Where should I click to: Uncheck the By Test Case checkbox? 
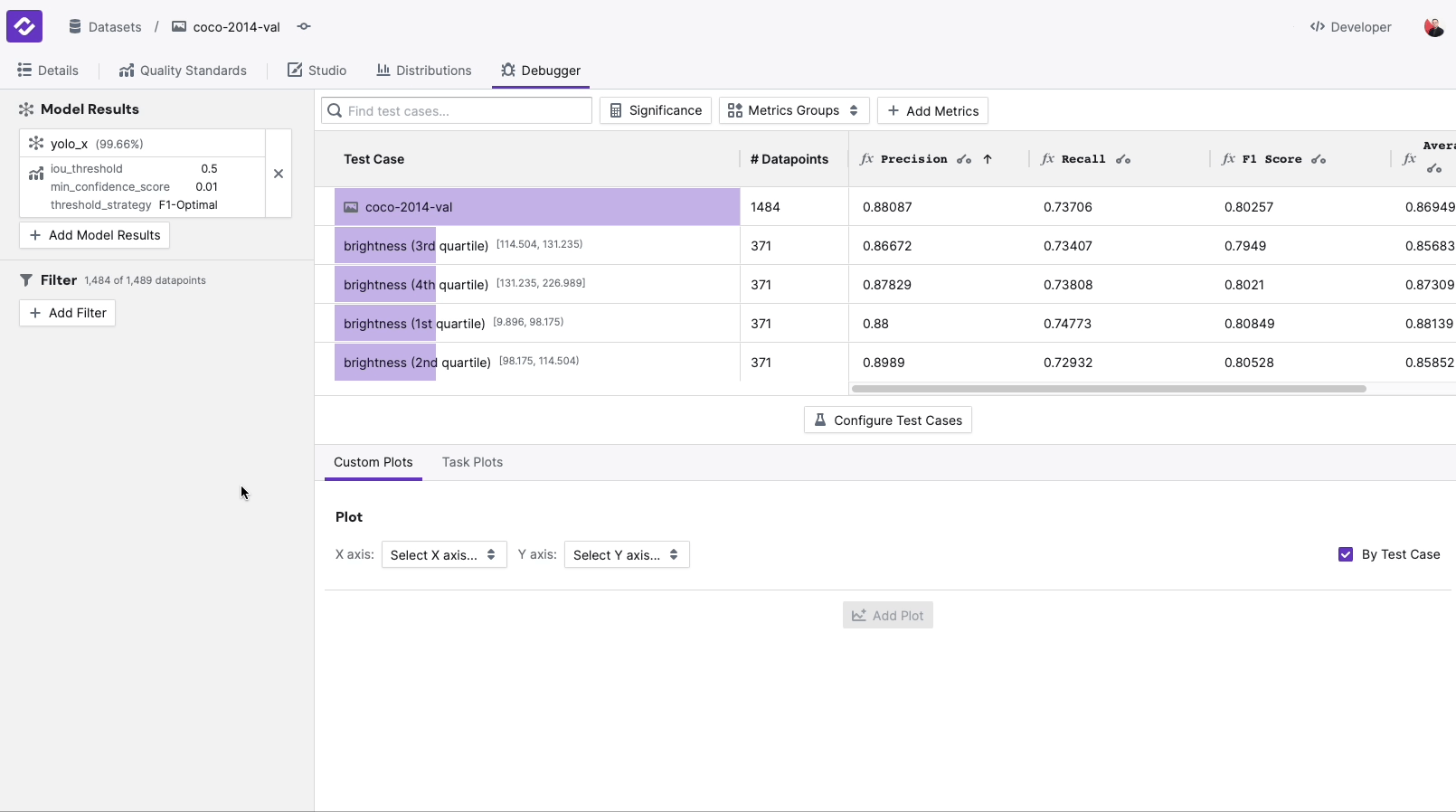[x=1346, y=554]
